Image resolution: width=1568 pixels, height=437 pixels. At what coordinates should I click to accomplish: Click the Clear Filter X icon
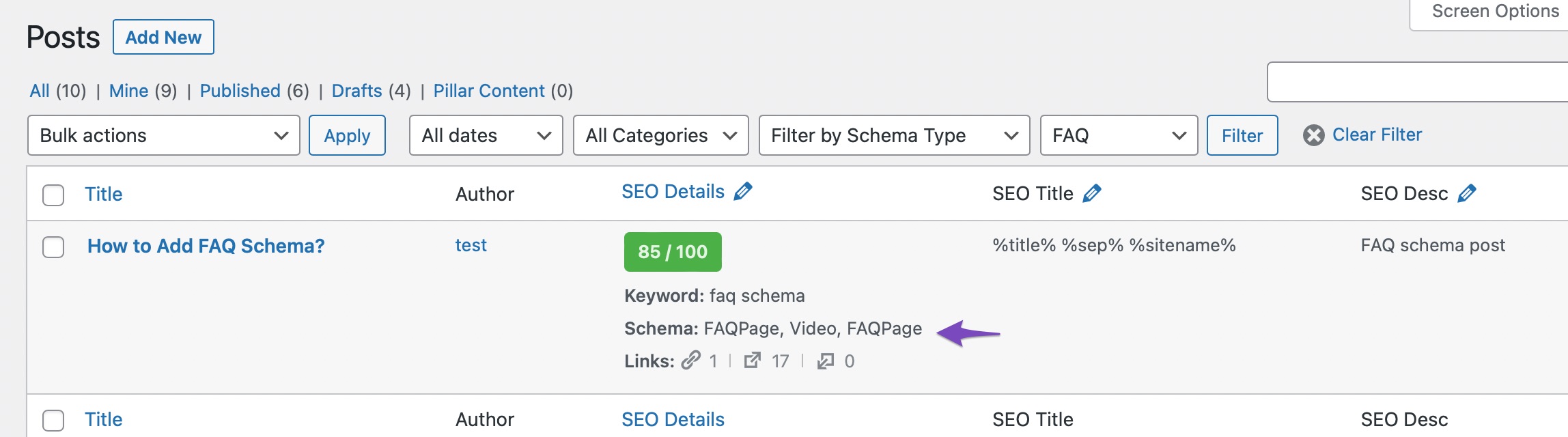[x=1313, y=135]
